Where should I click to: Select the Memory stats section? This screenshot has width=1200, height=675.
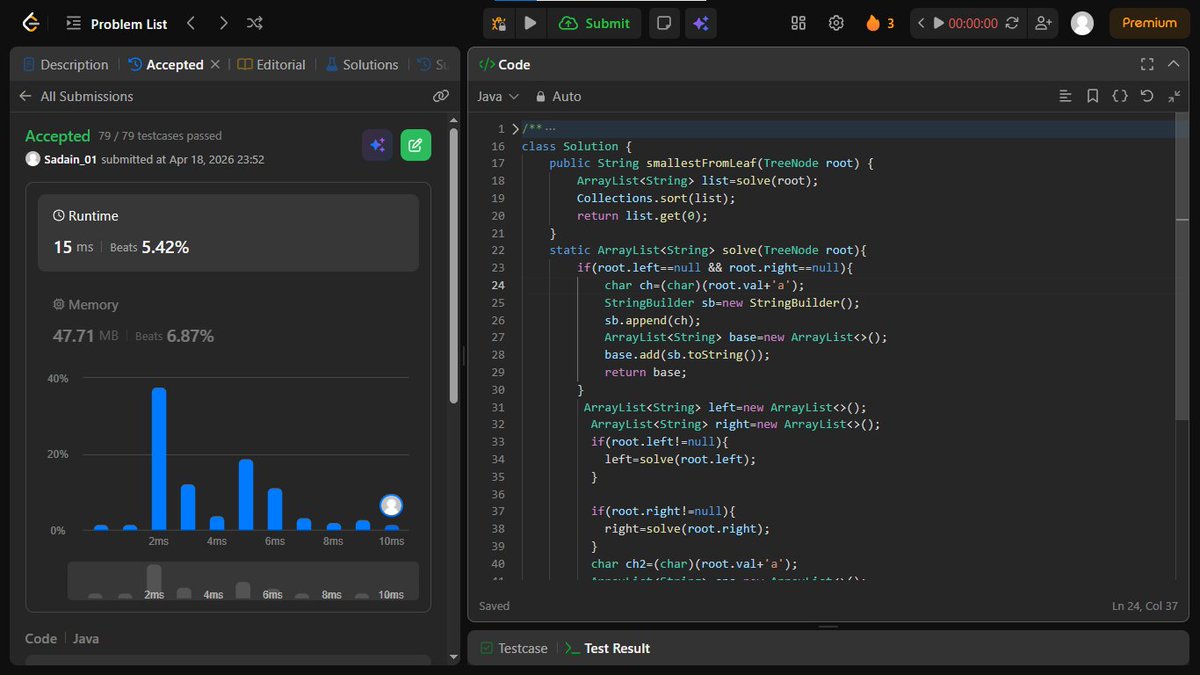click(x=228, y=321)
